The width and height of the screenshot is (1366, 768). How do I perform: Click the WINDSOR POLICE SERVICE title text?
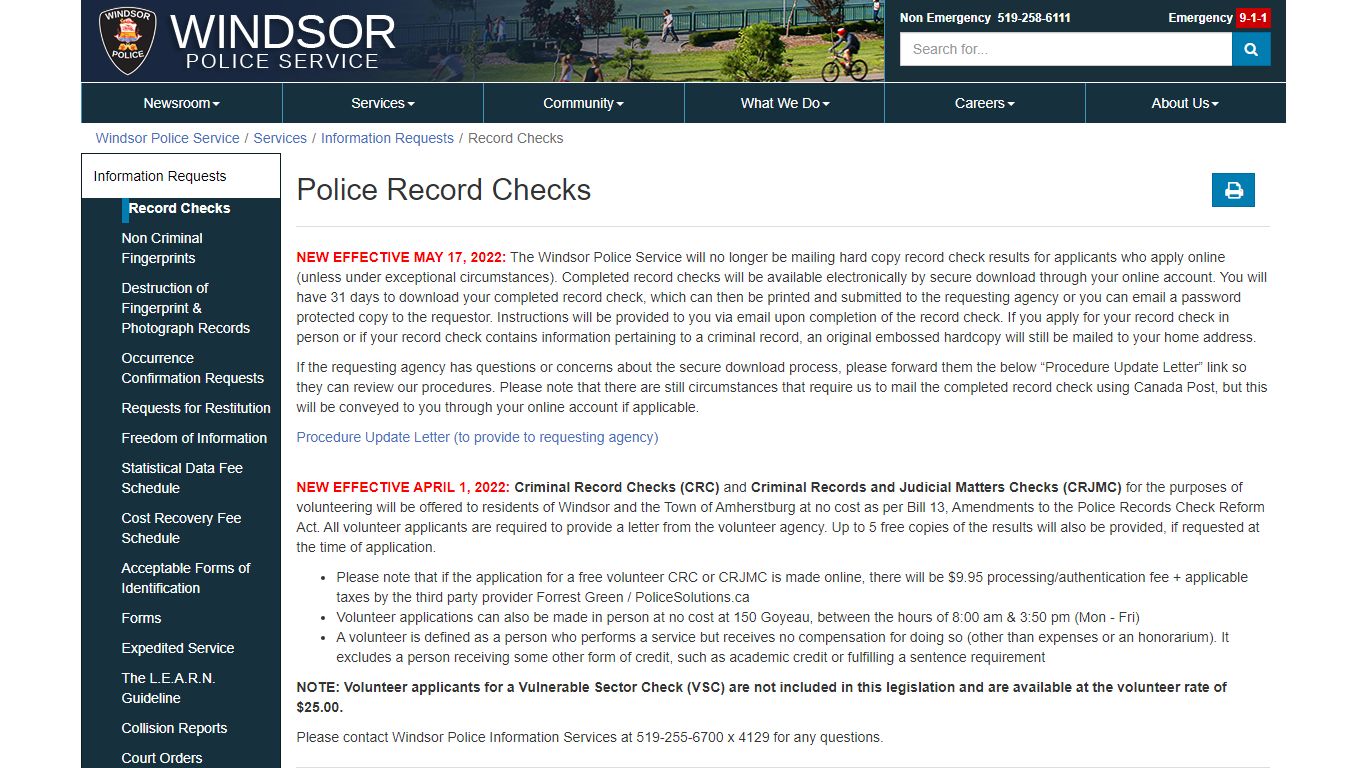tap(282, 41)
